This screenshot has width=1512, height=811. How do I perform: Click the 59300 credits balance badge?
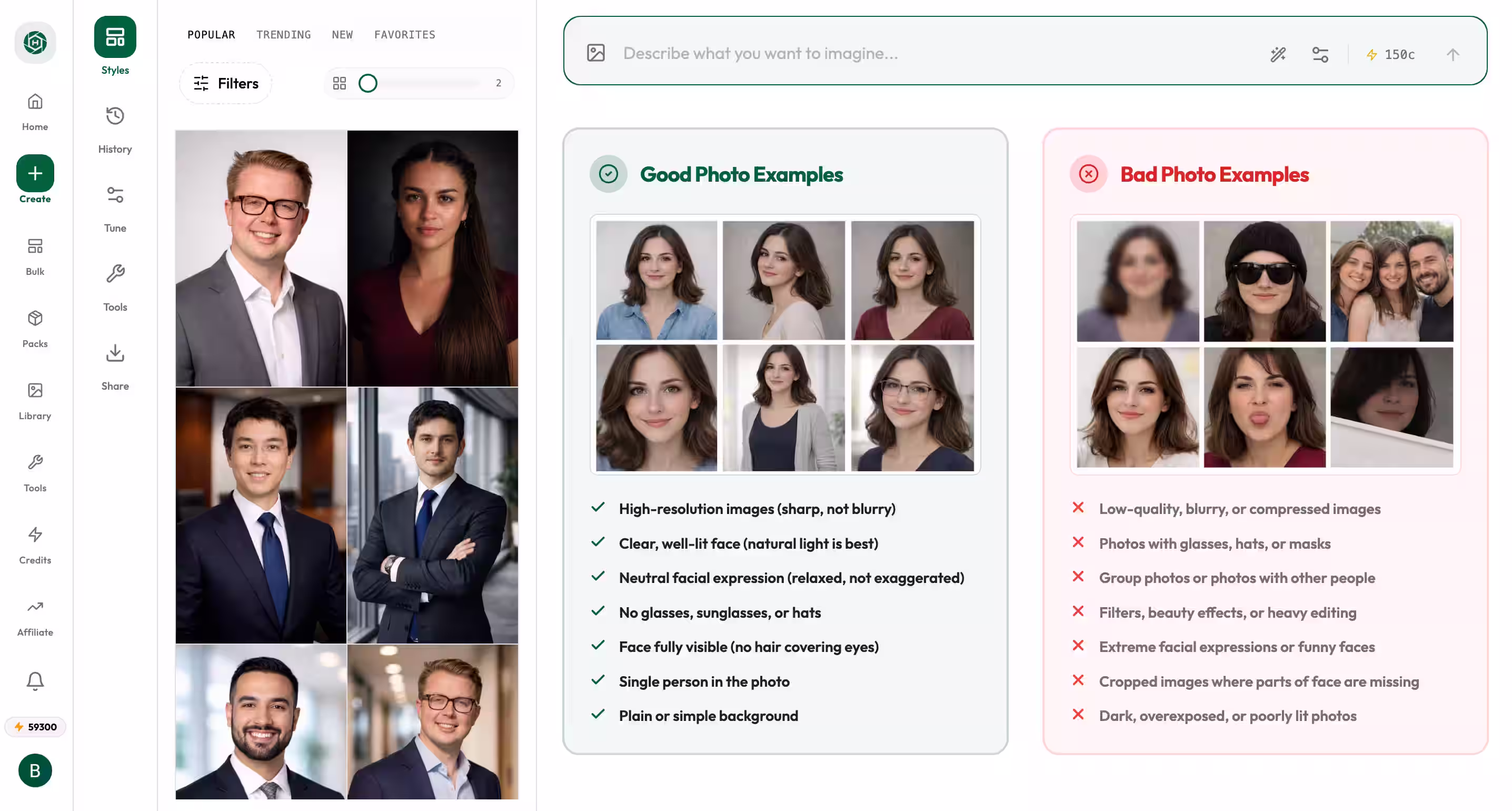point(35,726)
